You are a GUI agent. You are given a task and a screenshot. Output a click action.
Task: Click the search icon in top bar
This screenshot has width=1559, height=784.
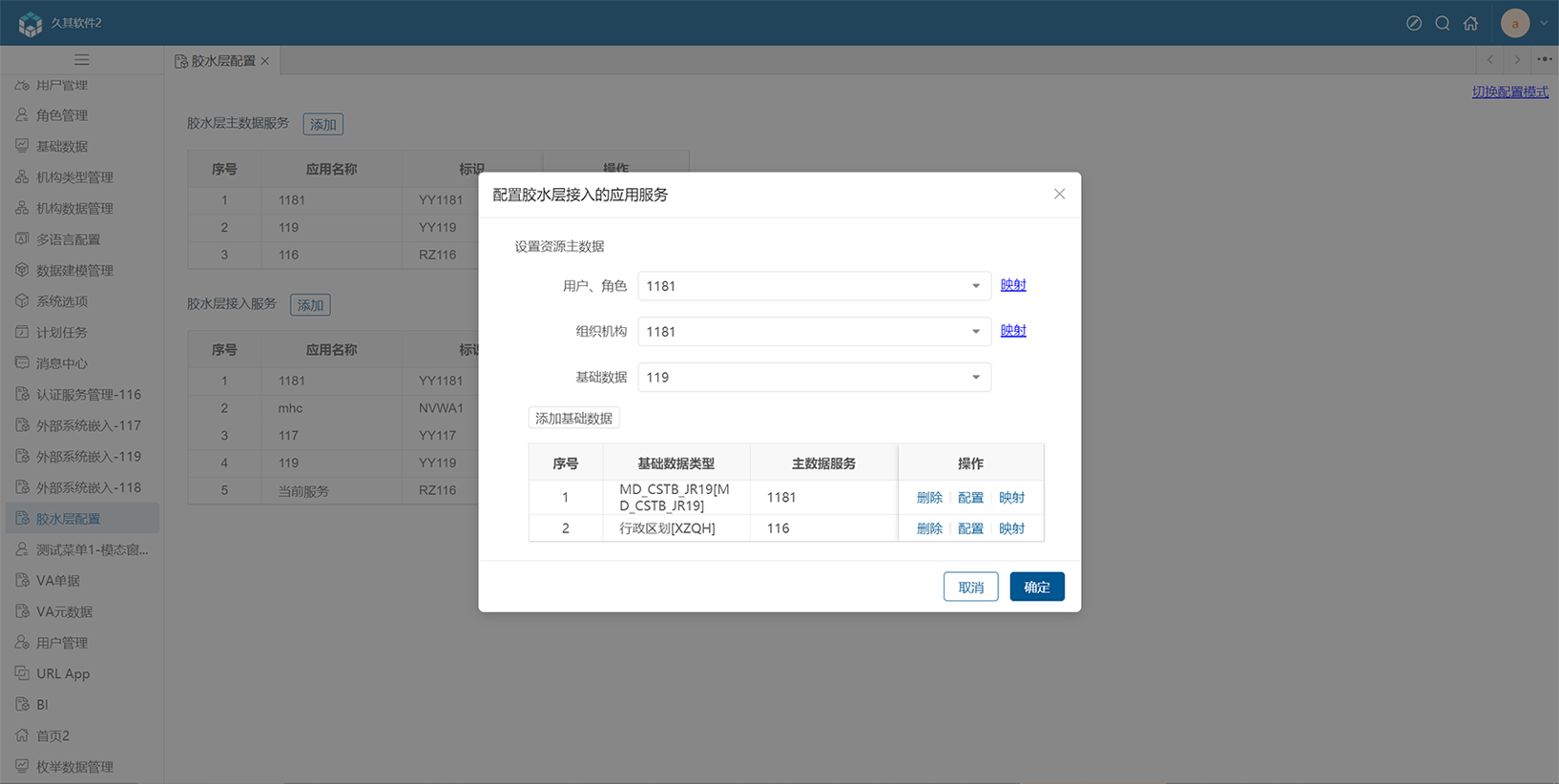[x=1443, y=23]
